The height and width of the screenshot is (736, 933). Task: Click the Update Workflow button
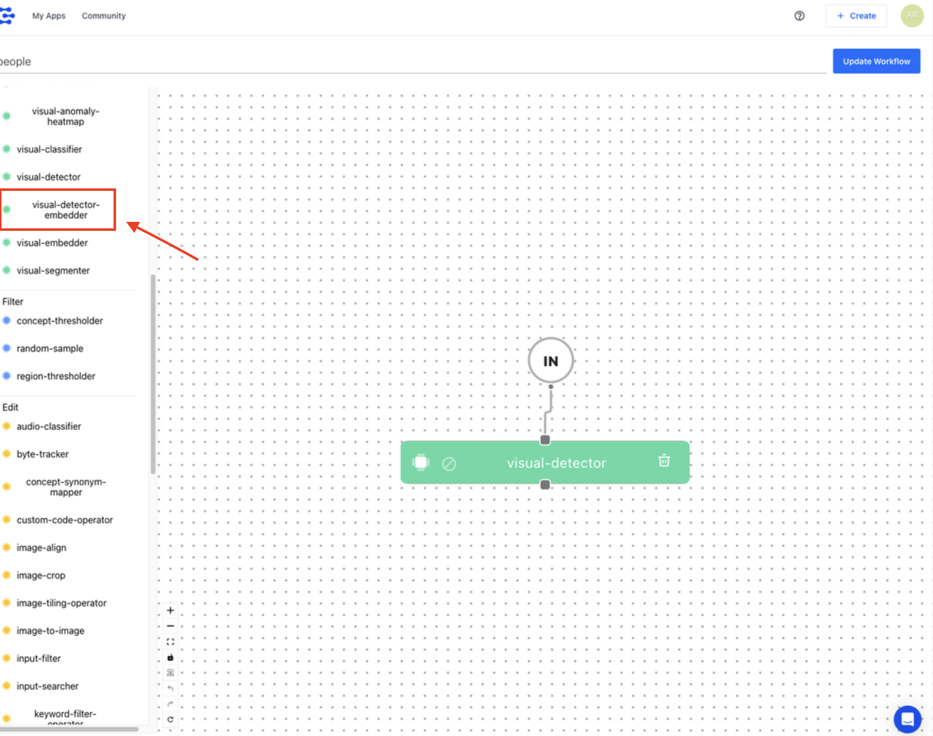(x=875, y=61)
